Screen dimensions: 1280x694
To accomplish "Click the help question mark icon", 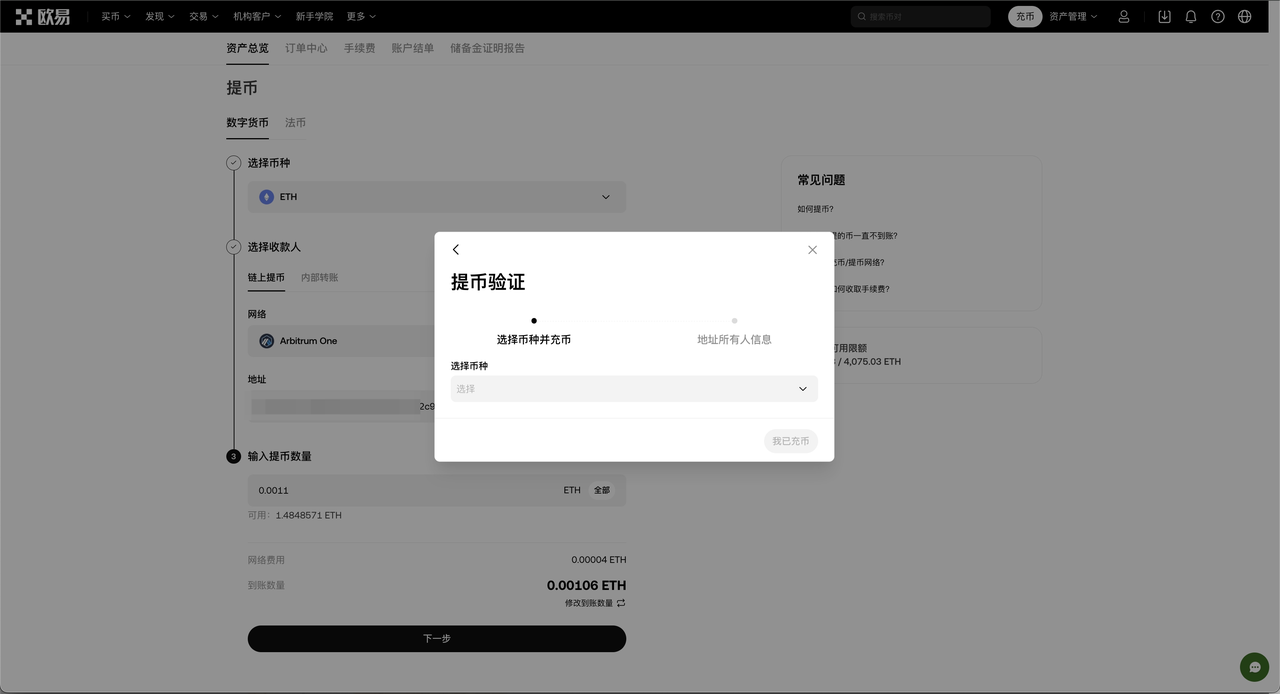I will pos(1218,17).
